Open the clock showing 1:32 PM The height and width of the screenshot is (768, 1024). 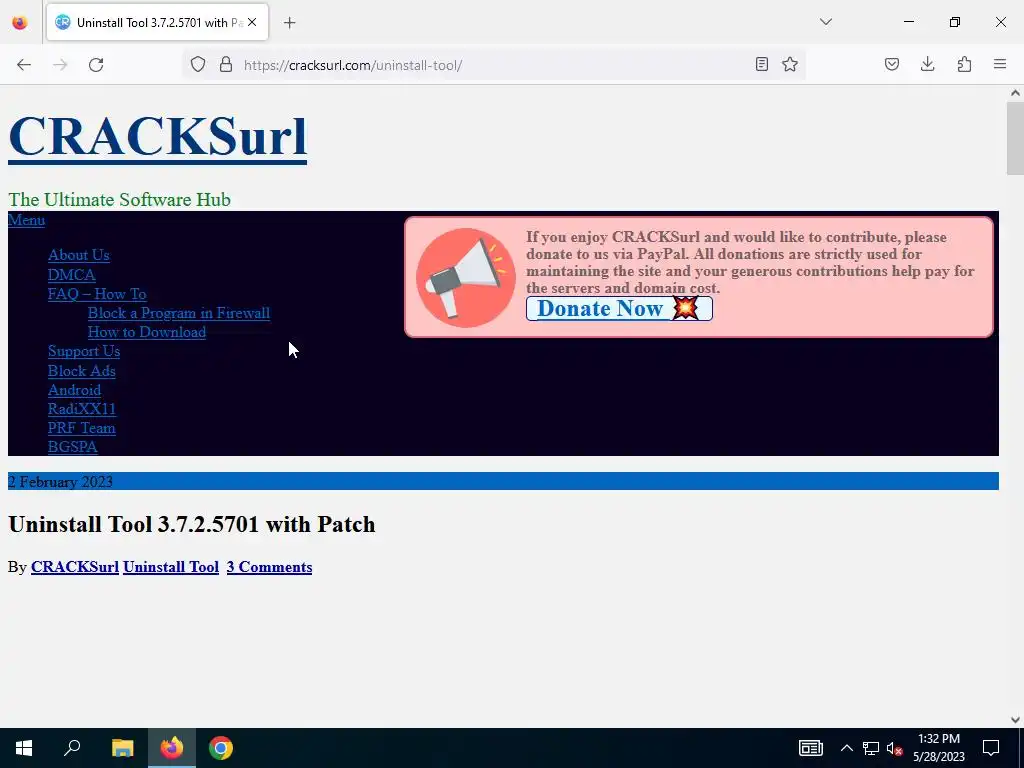coord(938,748)
